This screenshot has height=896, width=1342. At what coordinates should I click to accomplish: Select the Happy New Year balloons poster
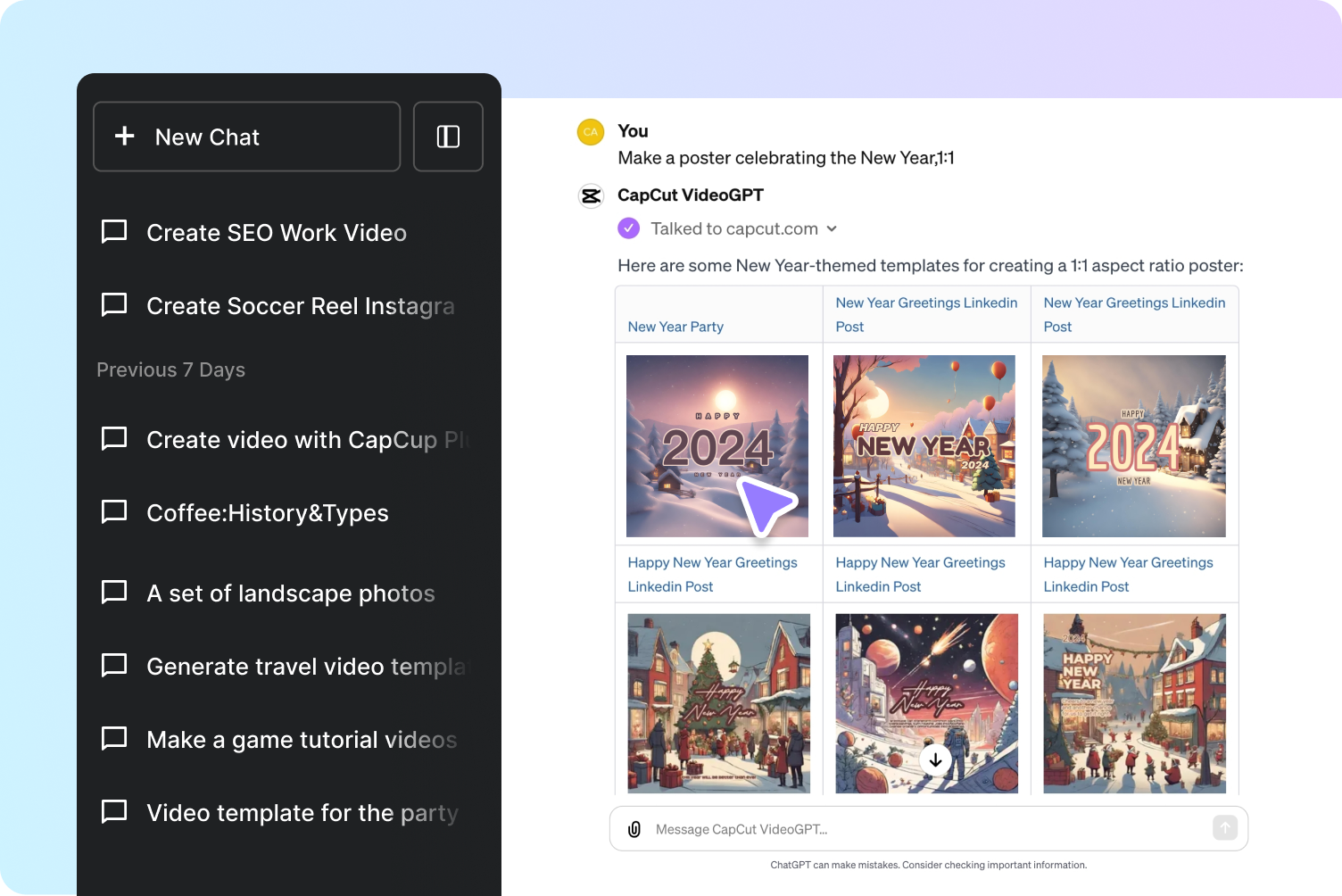tap(924, 446)
